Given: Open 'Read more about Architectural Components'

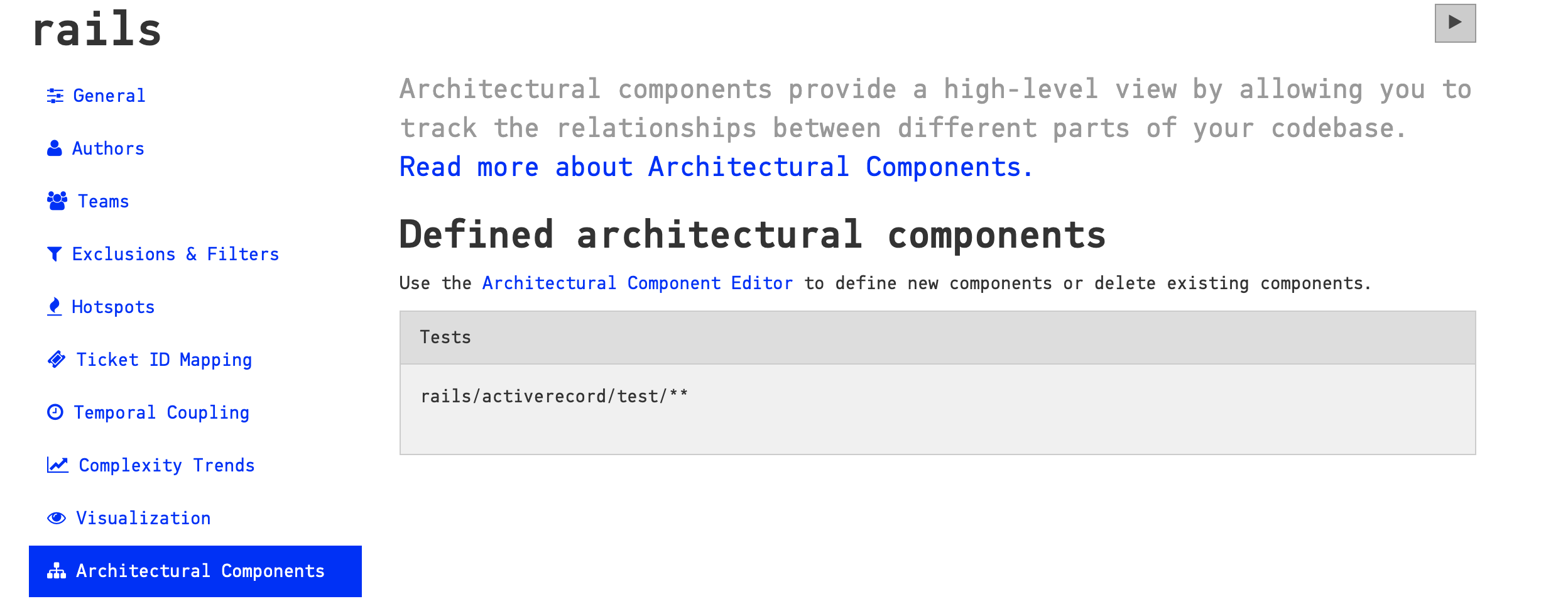Looking at the screenshot, I should (x=716, y=166).
